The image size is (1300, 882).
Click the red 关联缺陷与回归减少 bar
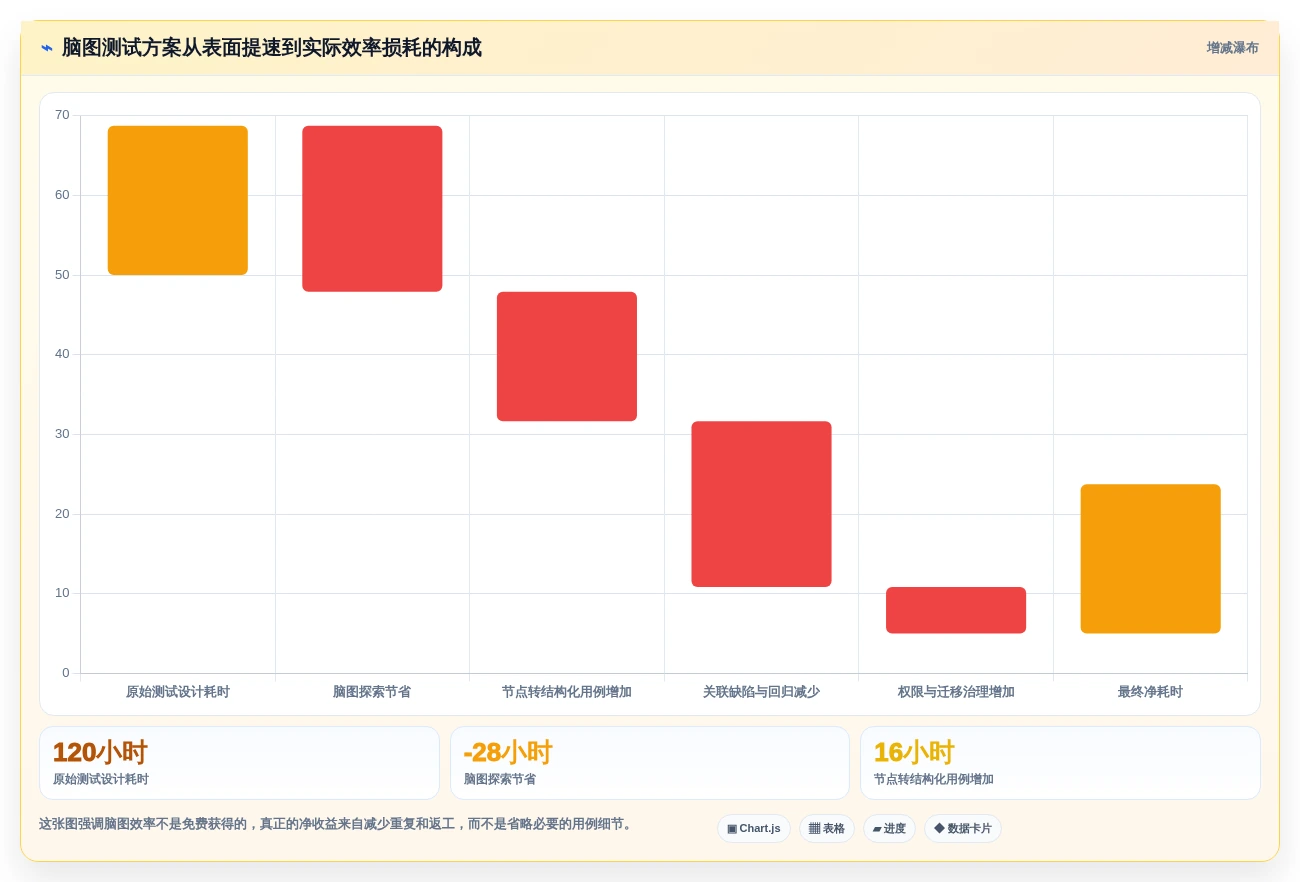point(761,504)
